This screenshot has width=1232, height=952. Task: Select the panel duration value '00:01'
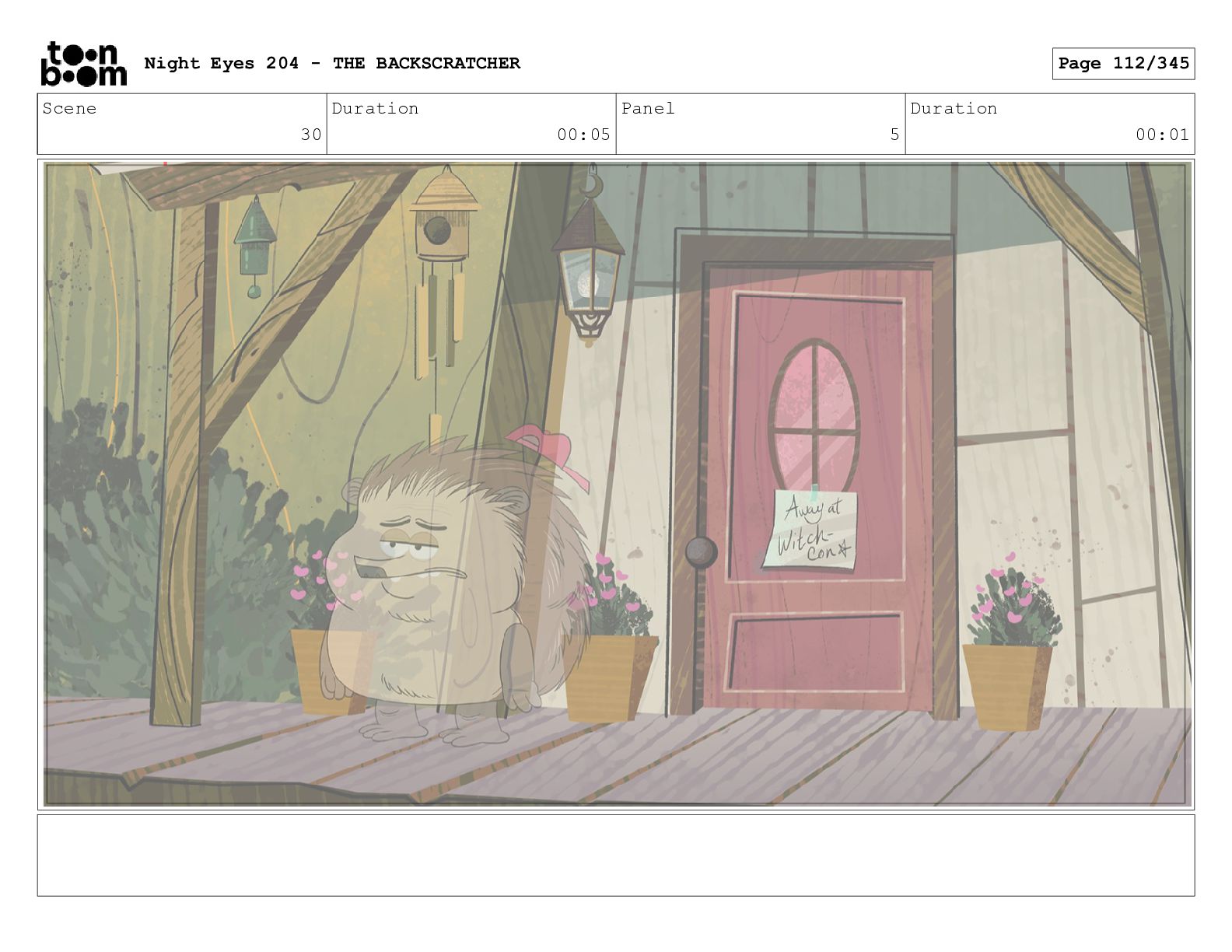click(x=1162, y=135)
